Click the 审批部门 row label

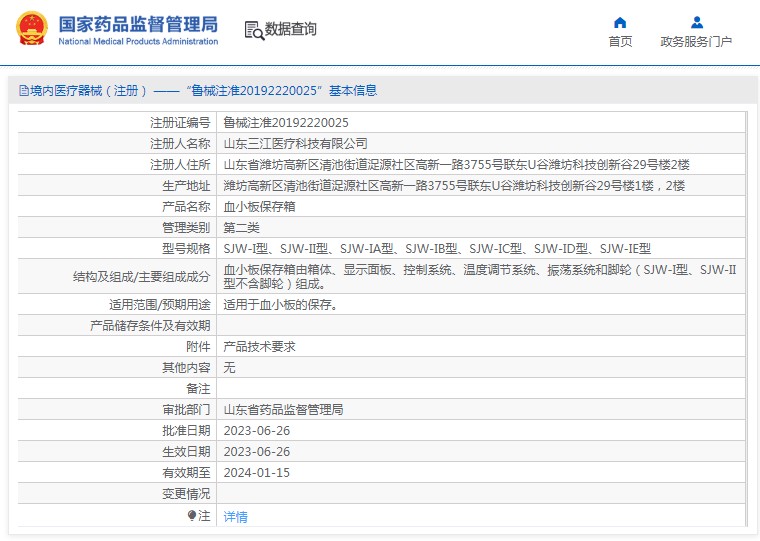(186, 410)
